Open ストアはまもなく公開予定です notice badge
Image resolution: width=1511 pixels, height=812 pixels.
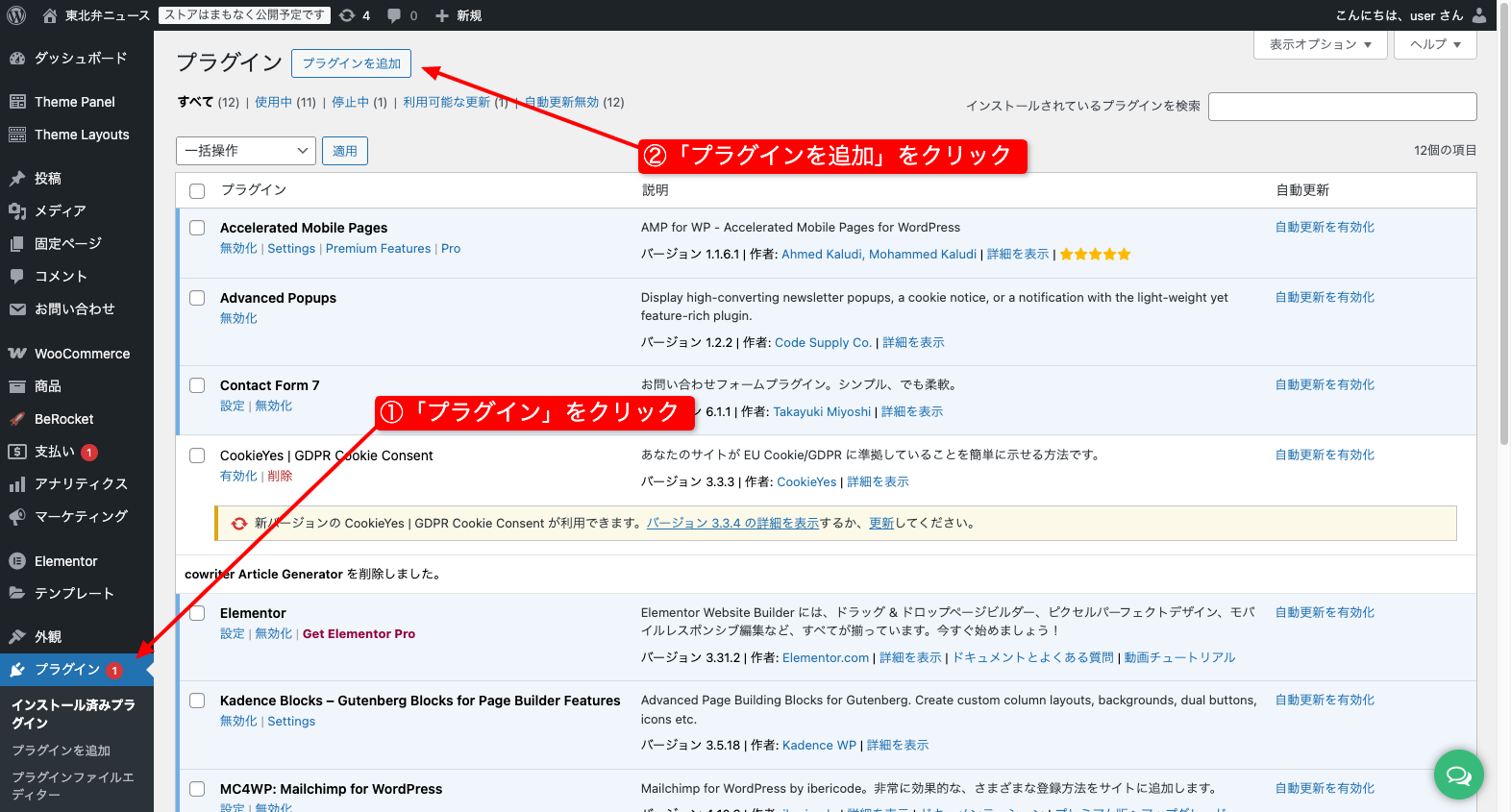(244, 15)
